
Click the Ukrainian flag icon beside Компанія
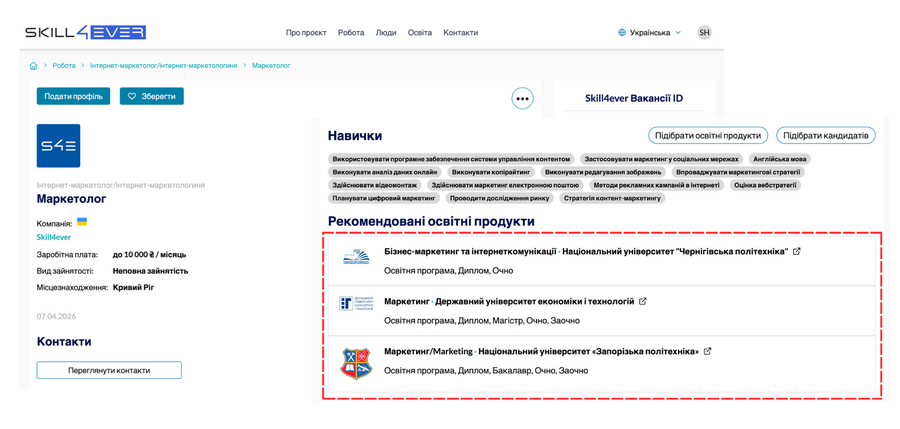(x=82, y=221)
